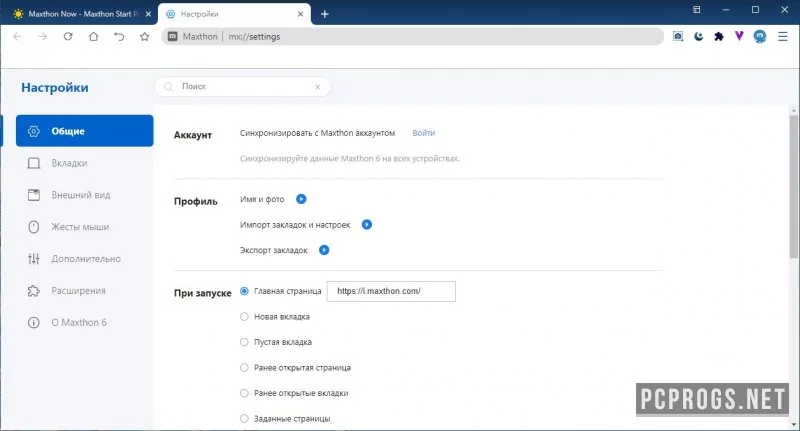Open the home page via house icon
Screen dimensions: 800x431
93,37
